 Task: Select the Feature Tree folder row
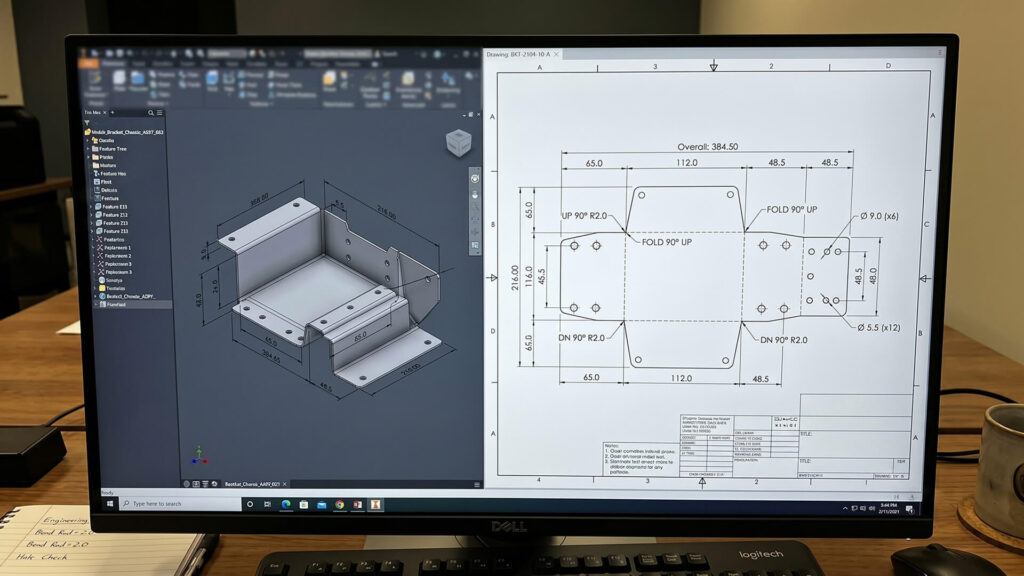point(108,149)
